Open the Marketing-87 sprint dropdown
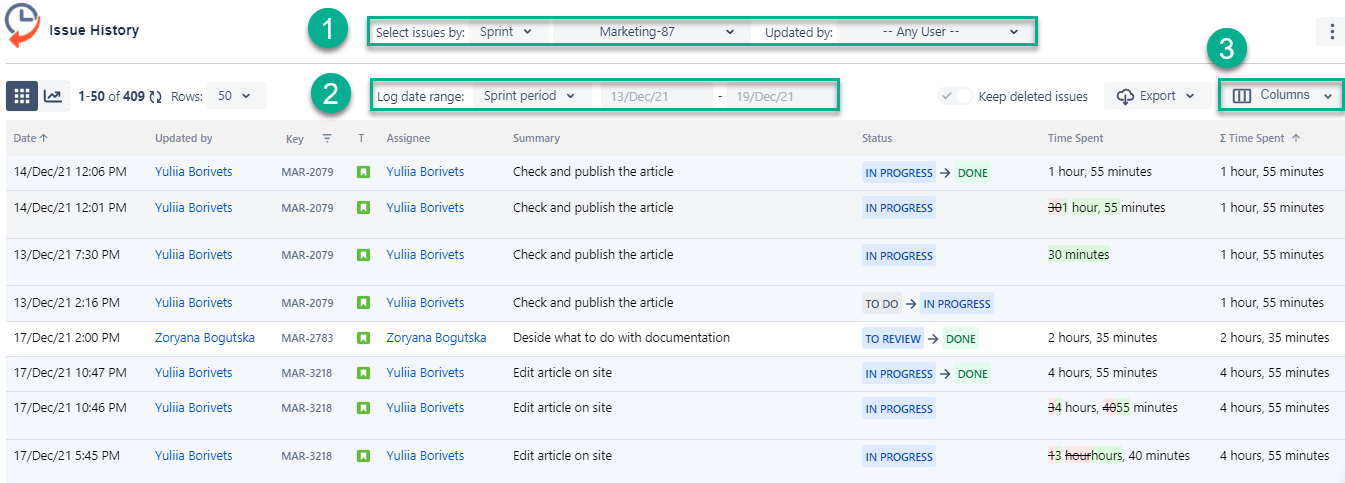 (x=649, y=32)
